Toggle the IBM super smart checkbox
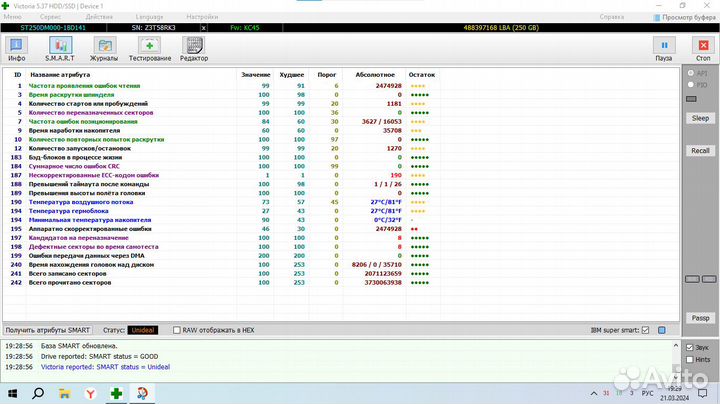The height and width of the screenshot is (404, 720). point(646,329)
